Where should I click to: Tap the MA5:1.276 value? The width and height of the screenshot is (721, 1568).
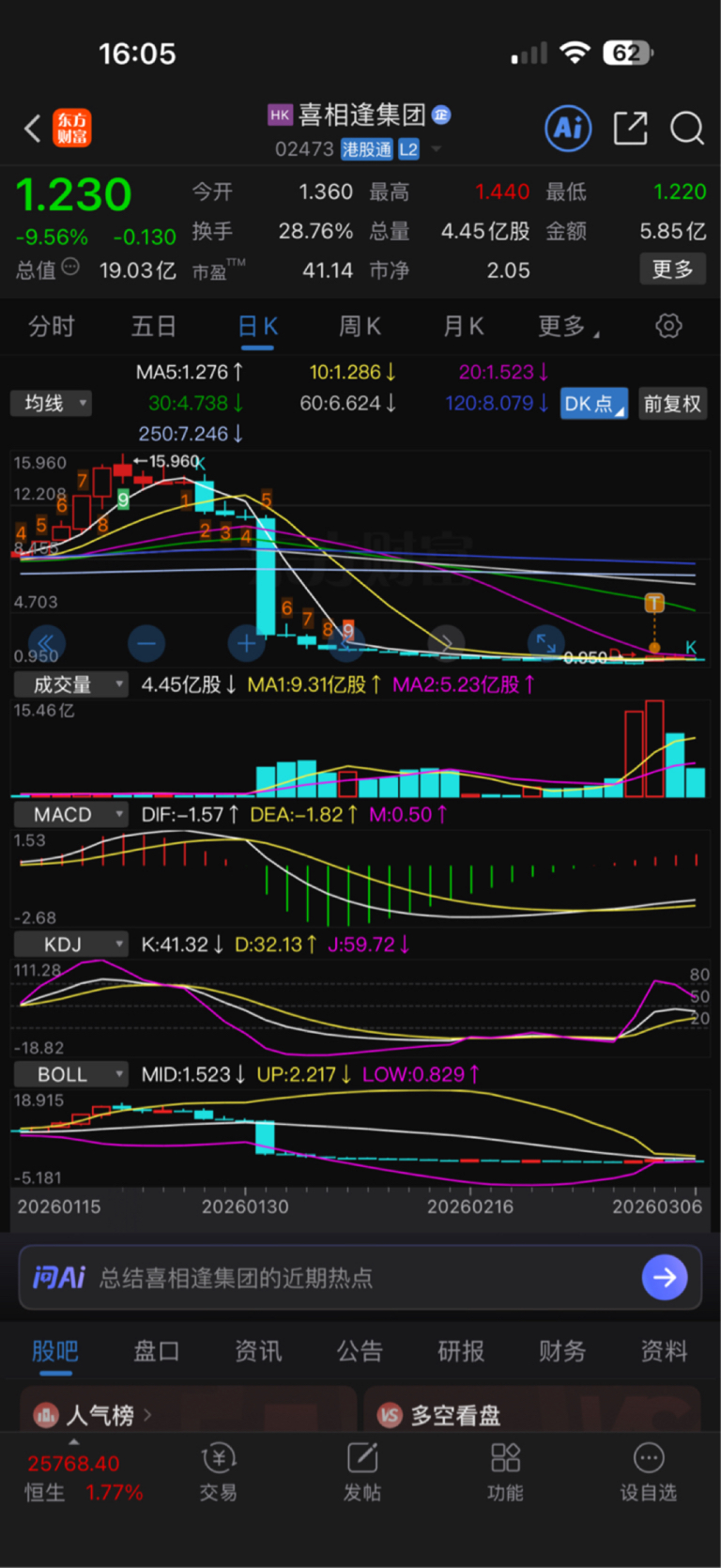[190, 372]
